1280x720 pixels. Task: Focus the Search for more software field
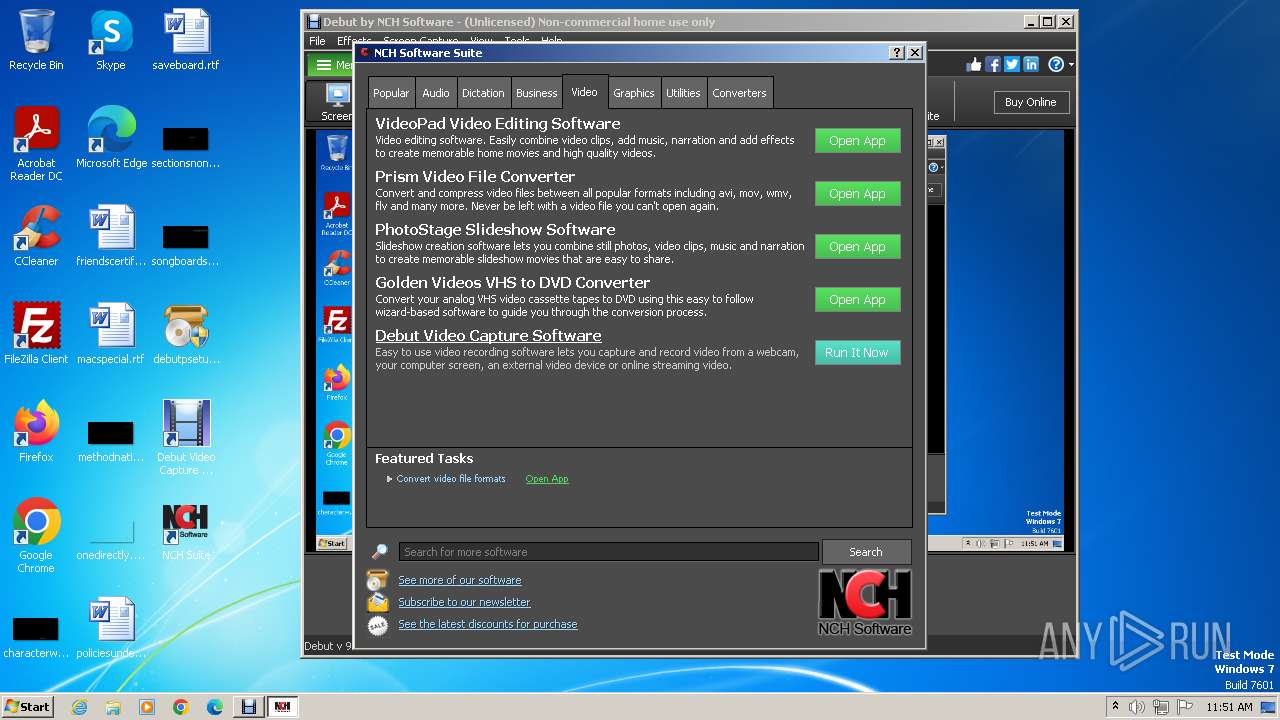point(608,552)
